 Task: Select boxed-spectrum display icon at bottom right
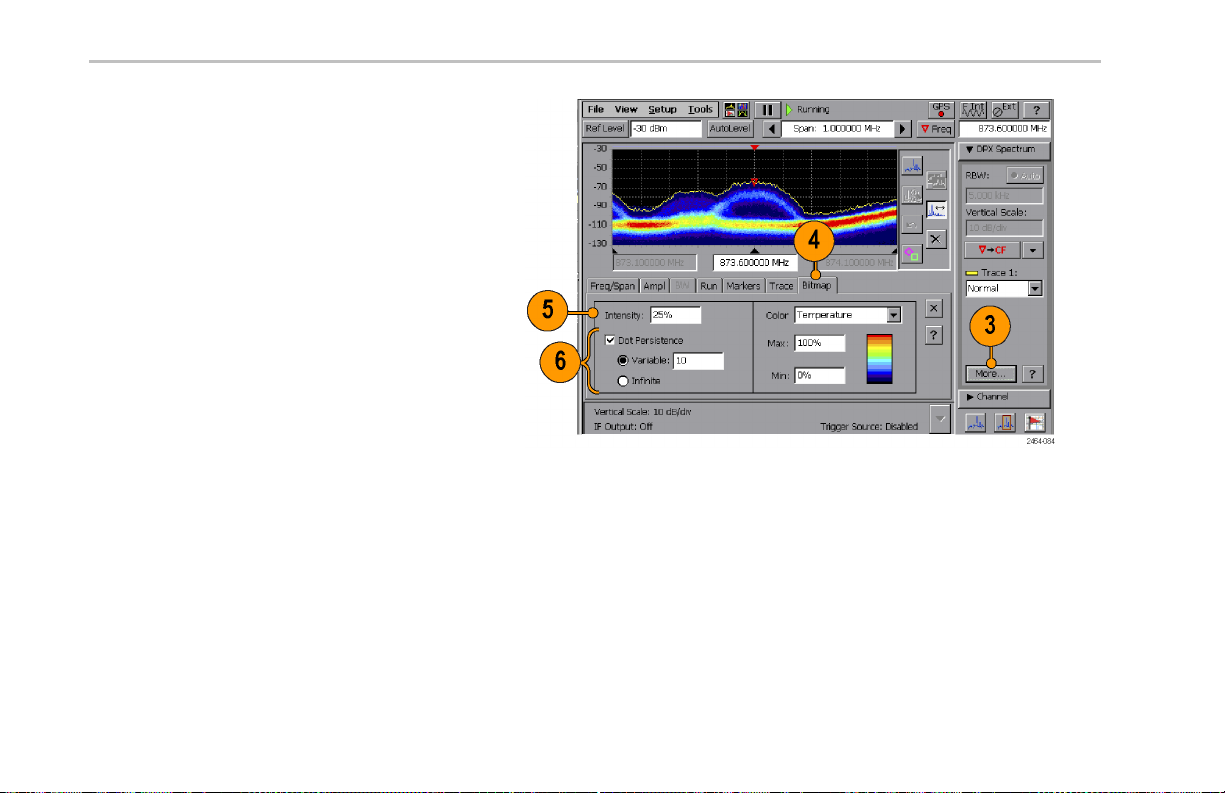(x=1005, y=423)
